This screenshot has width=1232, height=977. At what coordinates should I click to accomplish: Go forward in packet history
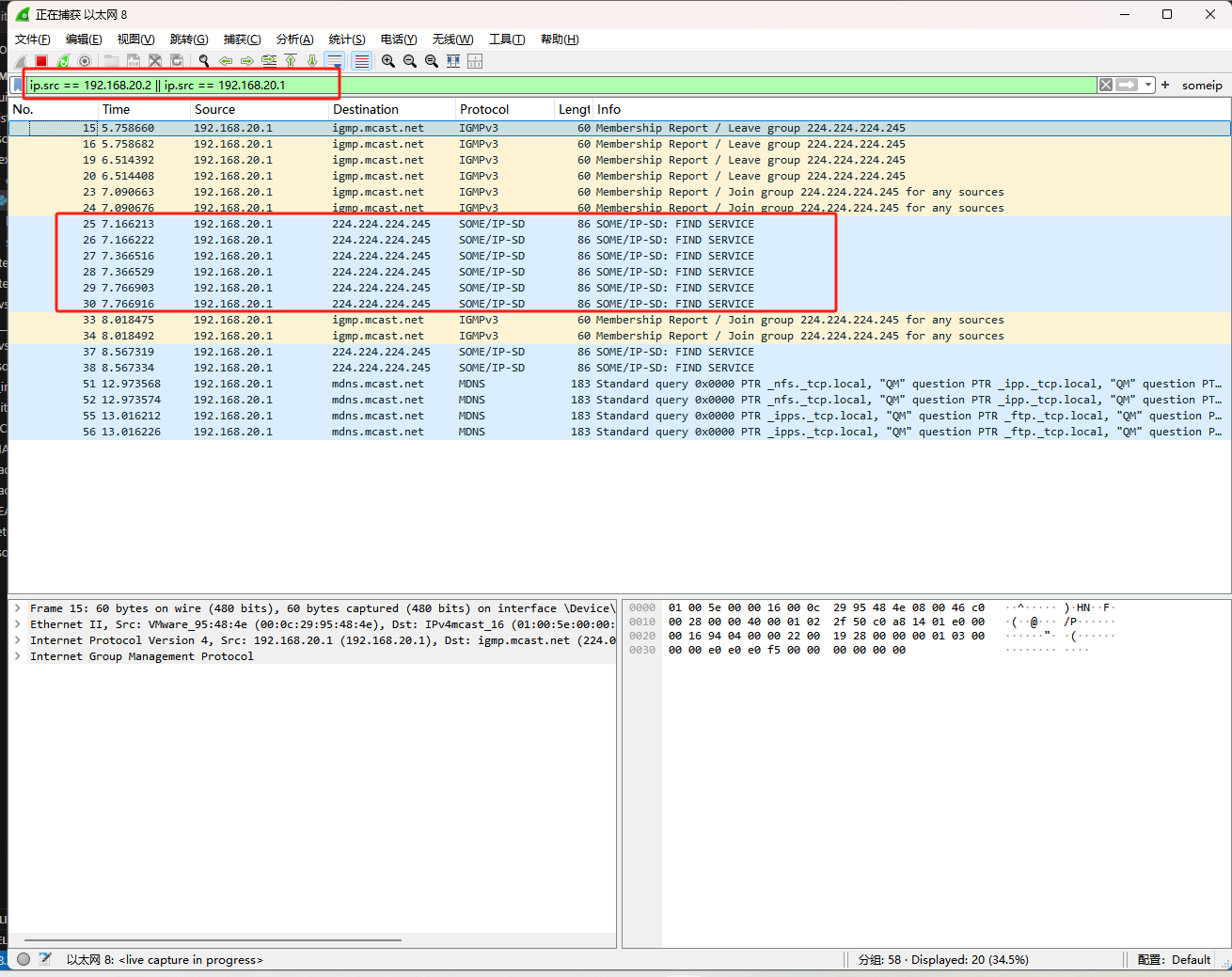247,61
